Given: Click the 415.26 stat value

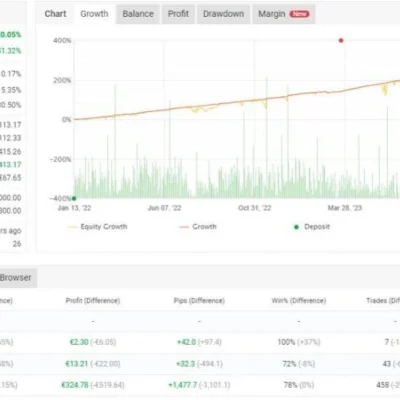Looking at the screenshot, I should 10,152.
